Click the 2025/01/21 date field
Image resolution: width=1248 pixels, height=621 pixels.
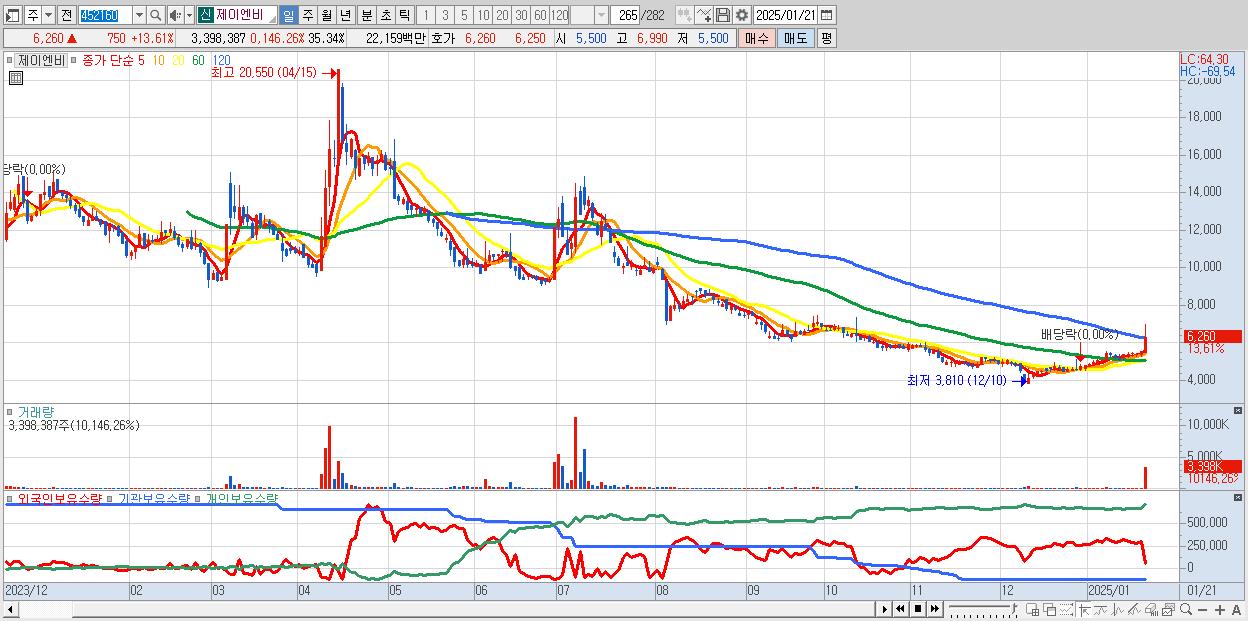click(x=785, y=15)
